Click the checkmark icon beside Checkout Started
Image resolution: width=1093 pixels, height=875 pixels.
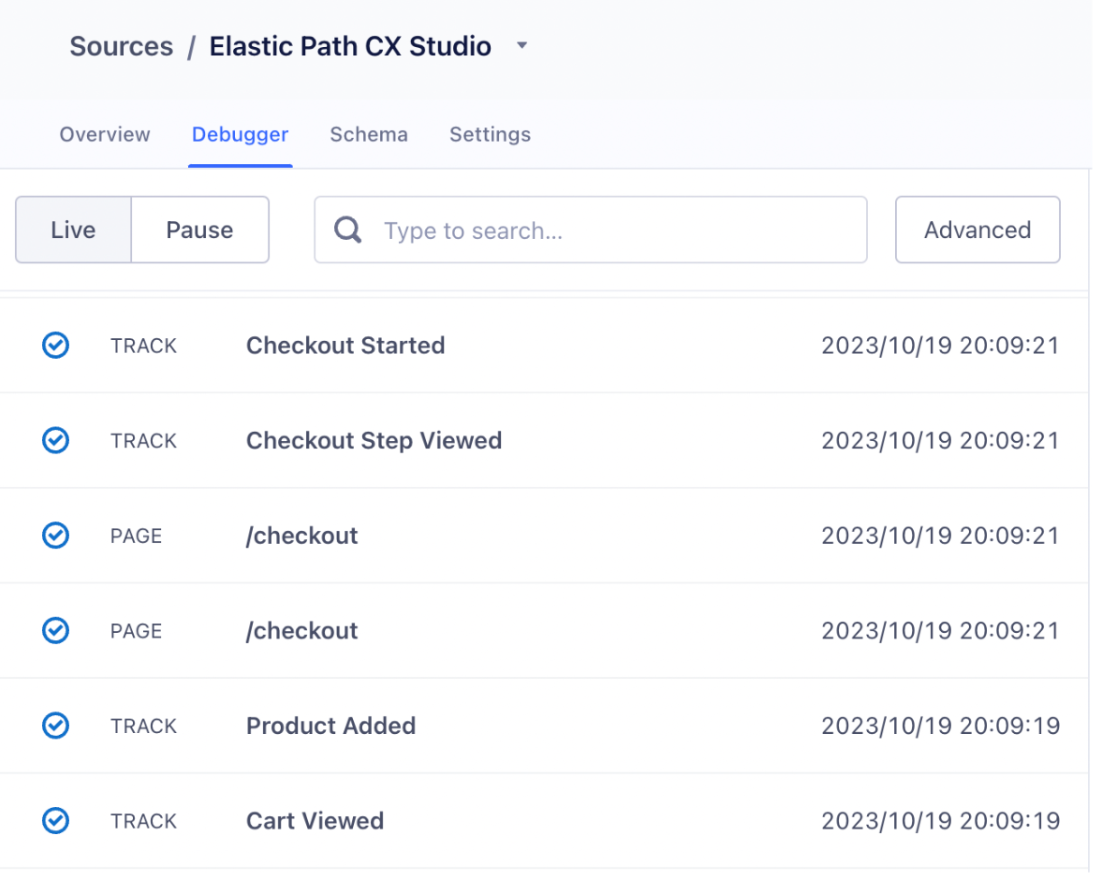click(56, 345)
